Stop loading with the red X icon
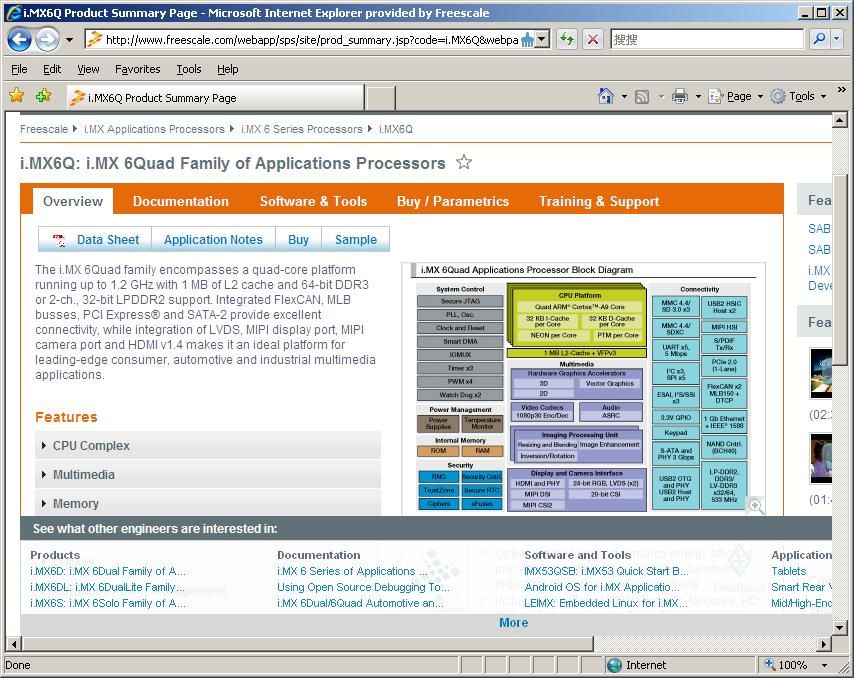The image size is (854, 678). 593,39
